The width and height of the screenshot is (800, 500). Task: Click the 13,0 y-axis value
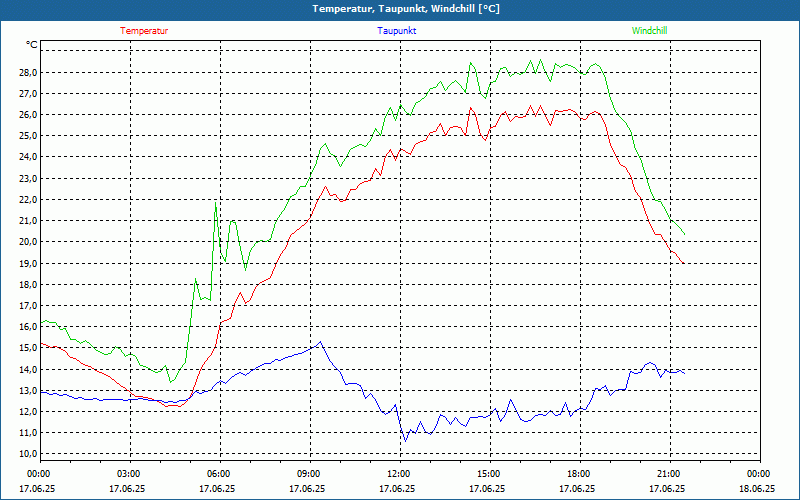(x=29, y=390)
